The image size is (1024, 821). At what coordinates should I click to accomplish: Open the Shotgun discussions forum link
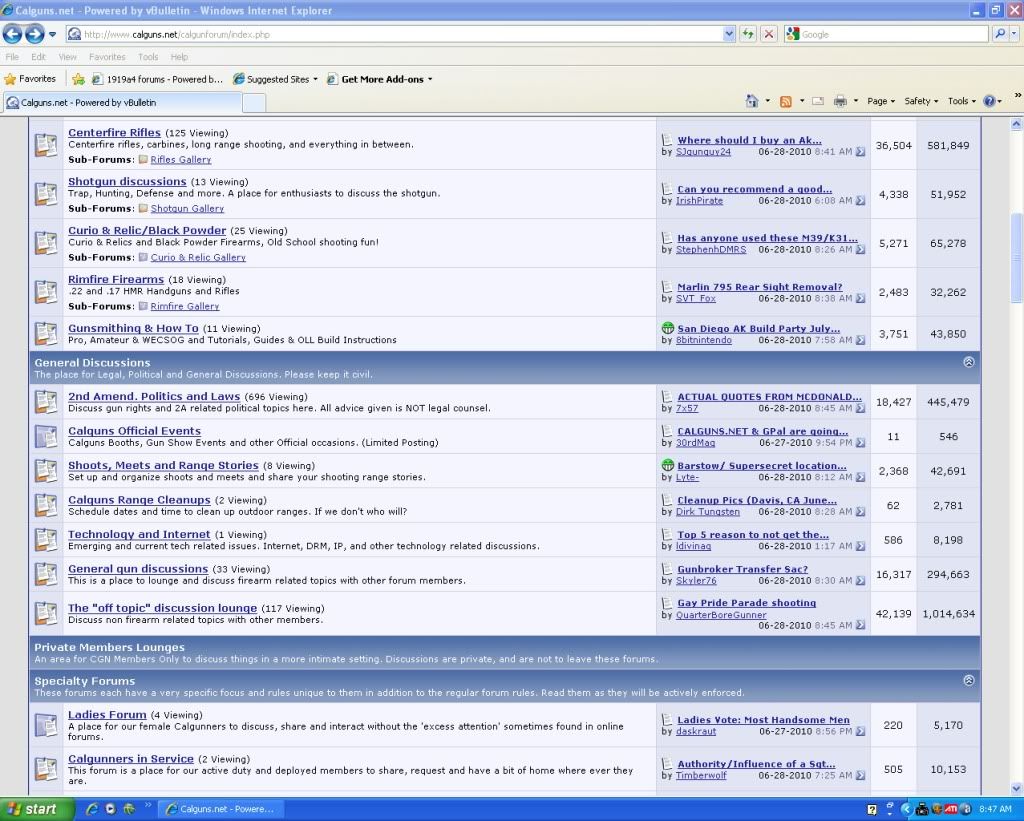[127, 181]
